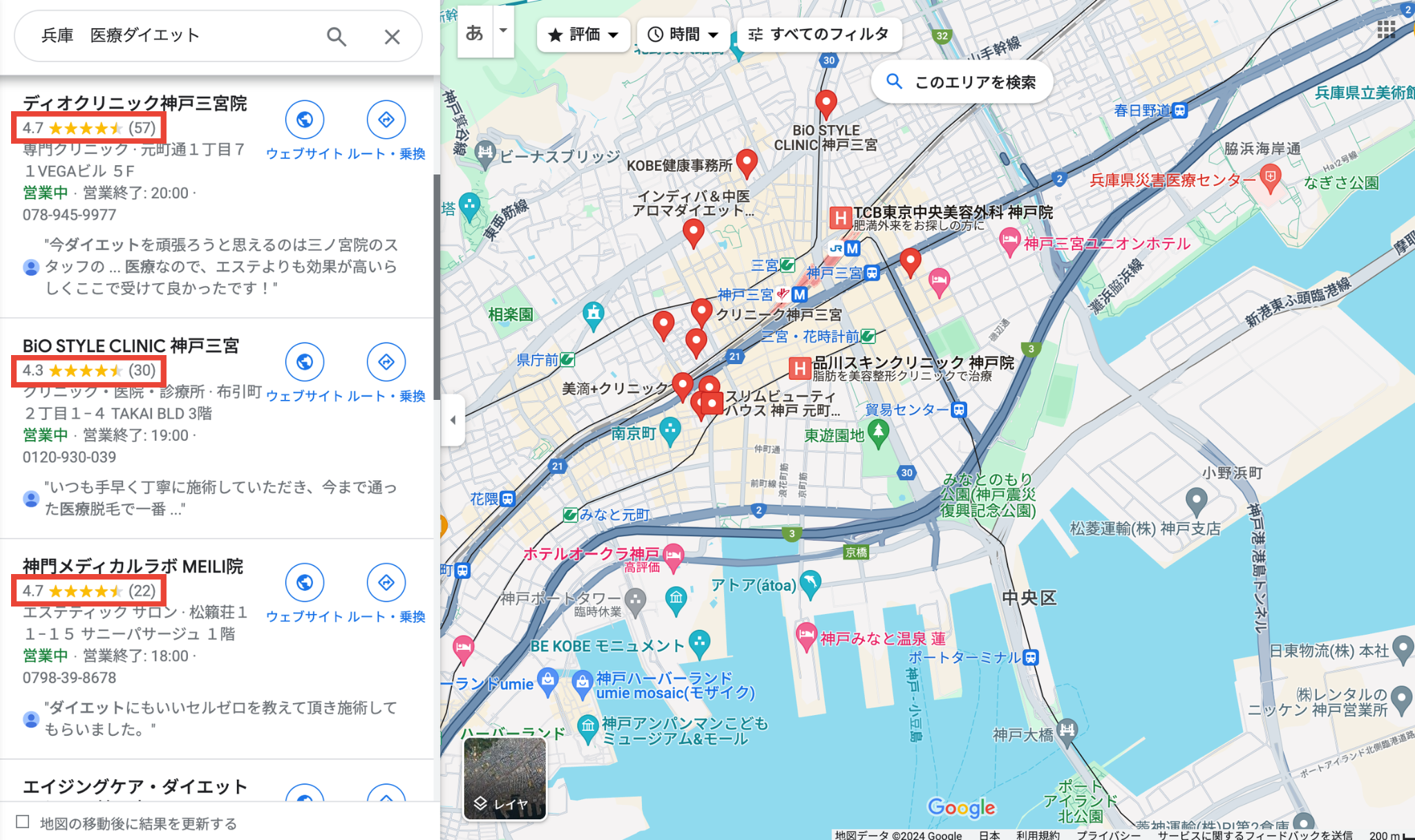Get directions to 神門メディカルラボ MEILI院

pyautogui.click(x=386, y=583)
